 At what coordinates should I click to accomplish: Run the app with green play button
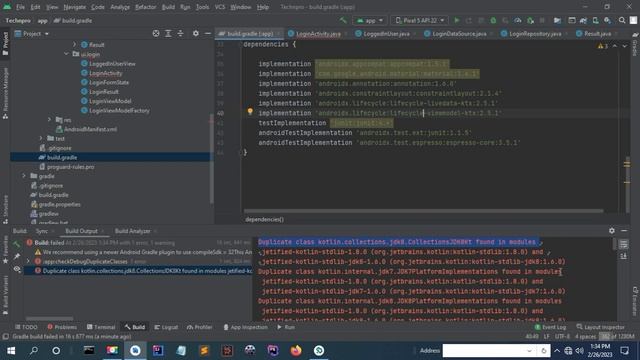(x=457, y=20)
